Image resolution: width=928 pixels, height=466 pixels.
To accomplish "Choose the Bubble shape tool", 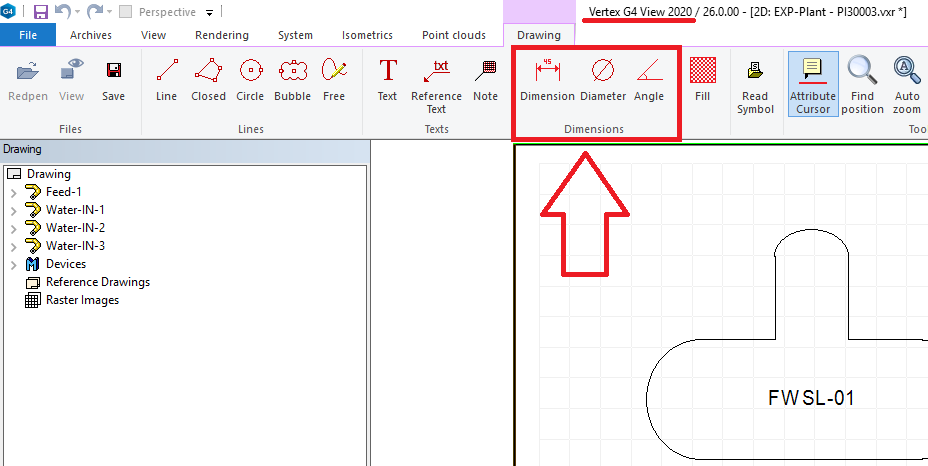I will click(x=292, y=80).
